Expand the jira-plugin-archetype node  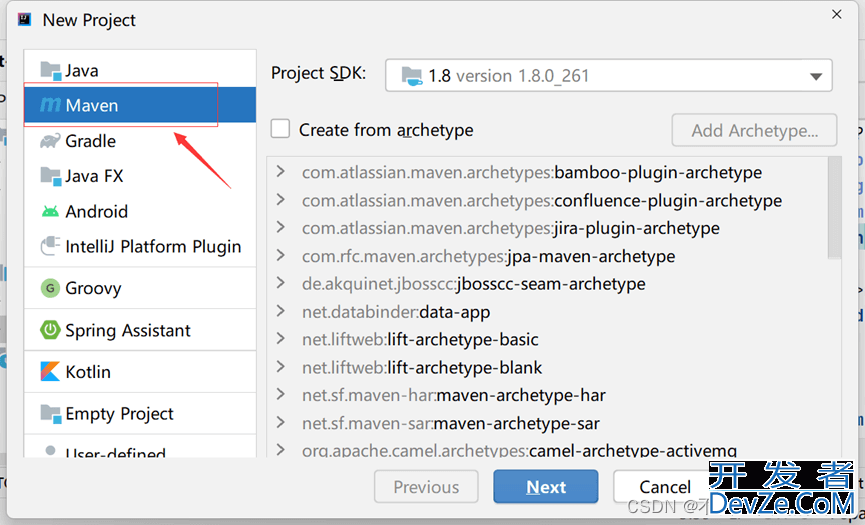(x=281, y=227)
